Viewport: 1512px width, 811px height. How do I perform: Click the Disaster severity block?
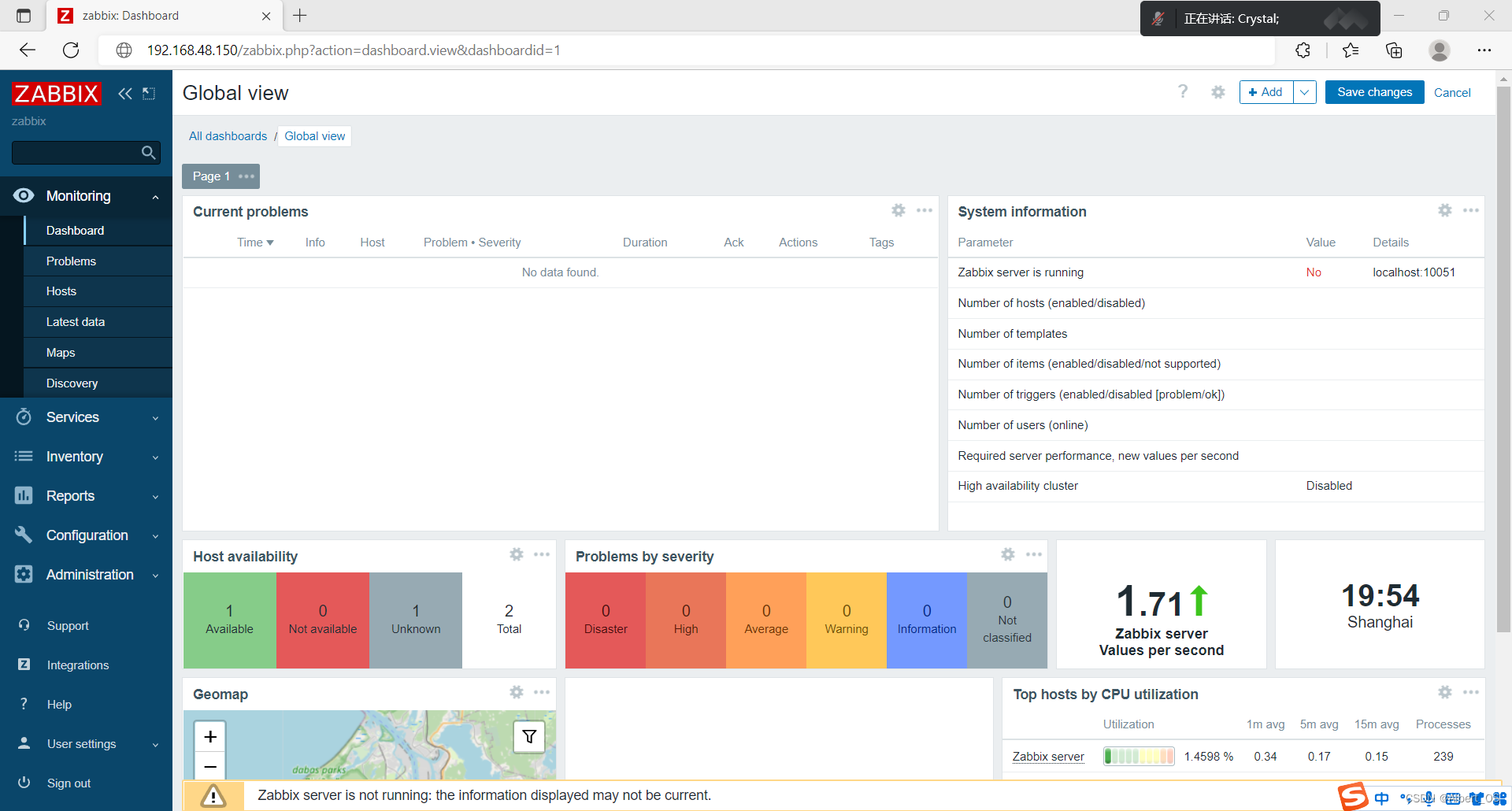click(x=606, y=620)
